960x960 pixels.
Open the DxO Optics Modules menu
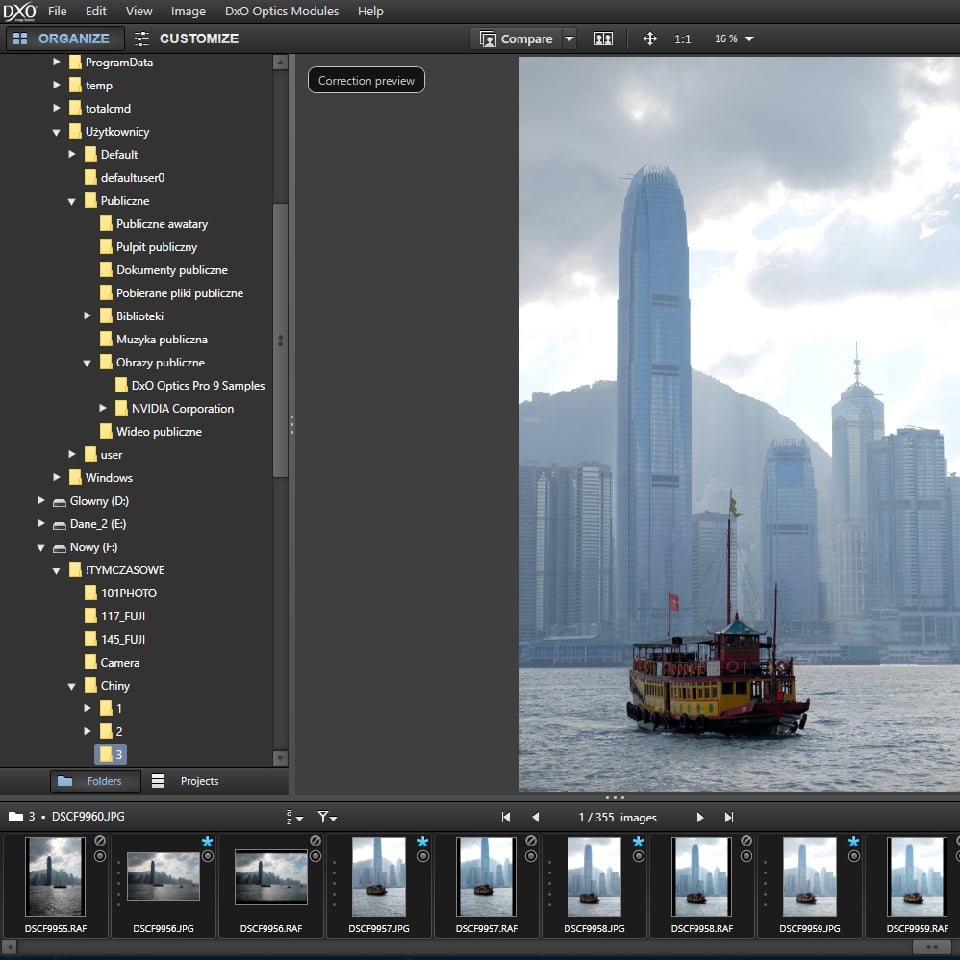282,11
